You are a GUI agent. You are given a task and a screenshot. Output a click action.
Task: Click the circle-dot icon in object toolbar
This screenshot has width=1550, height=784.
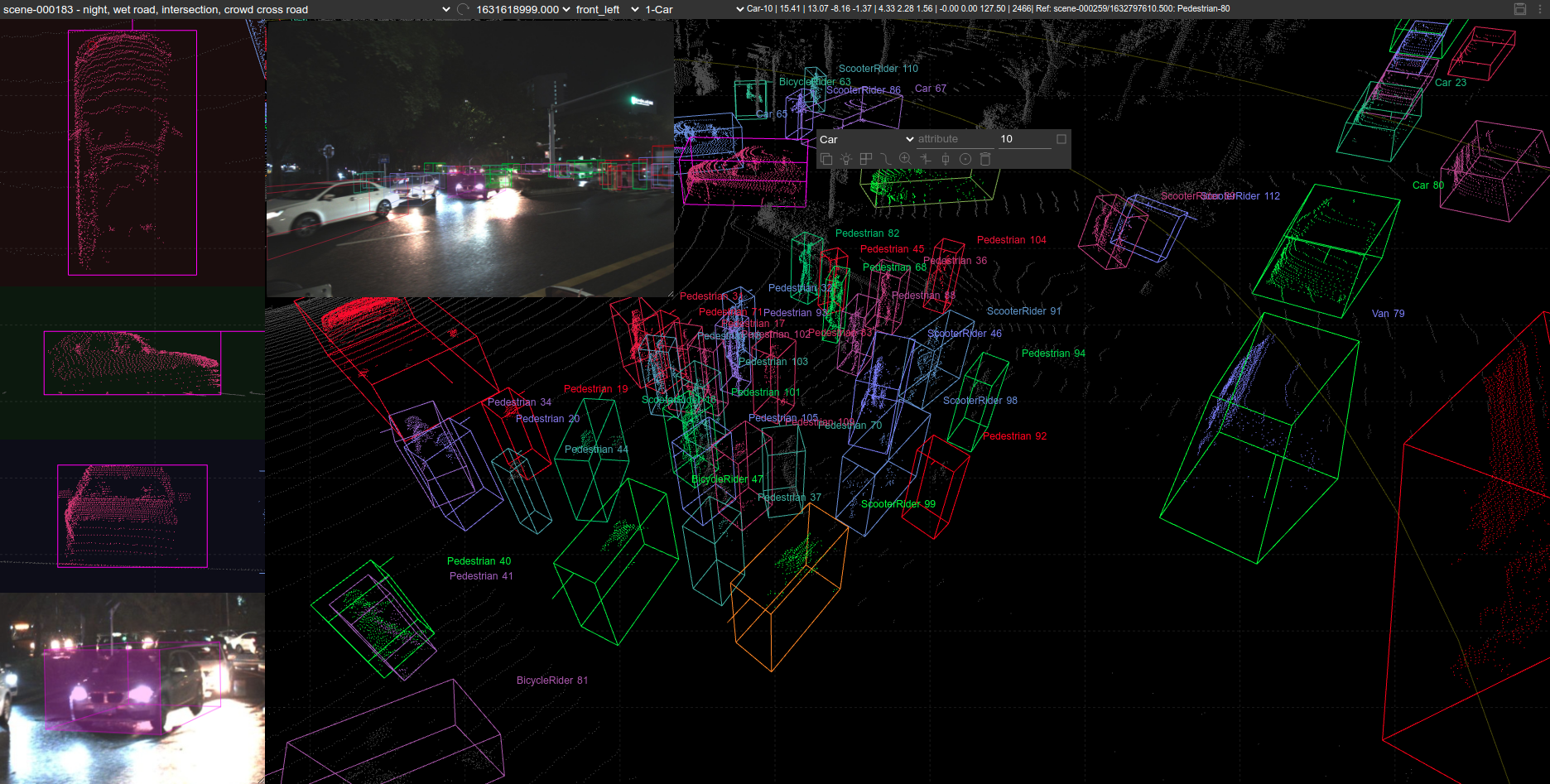point(965,159)
